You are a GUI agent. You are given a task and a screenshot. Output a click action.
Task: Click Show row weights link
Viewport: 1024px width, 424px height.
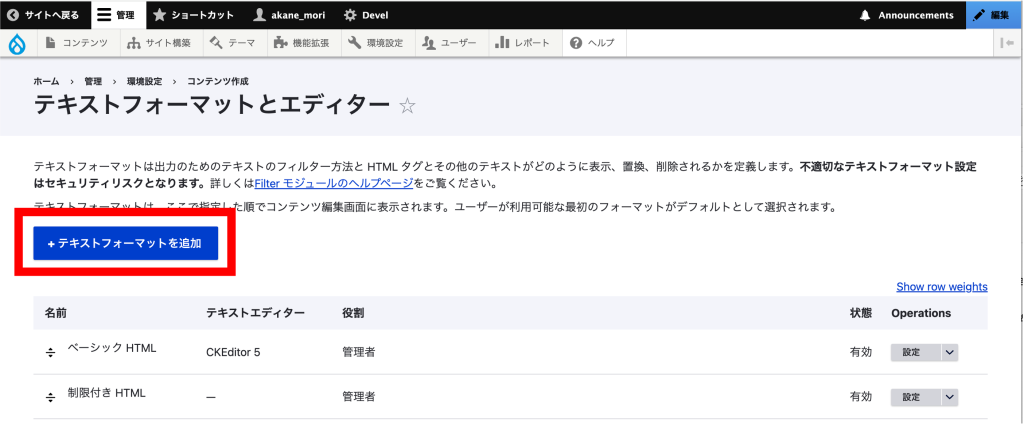(x=941, y=287)
